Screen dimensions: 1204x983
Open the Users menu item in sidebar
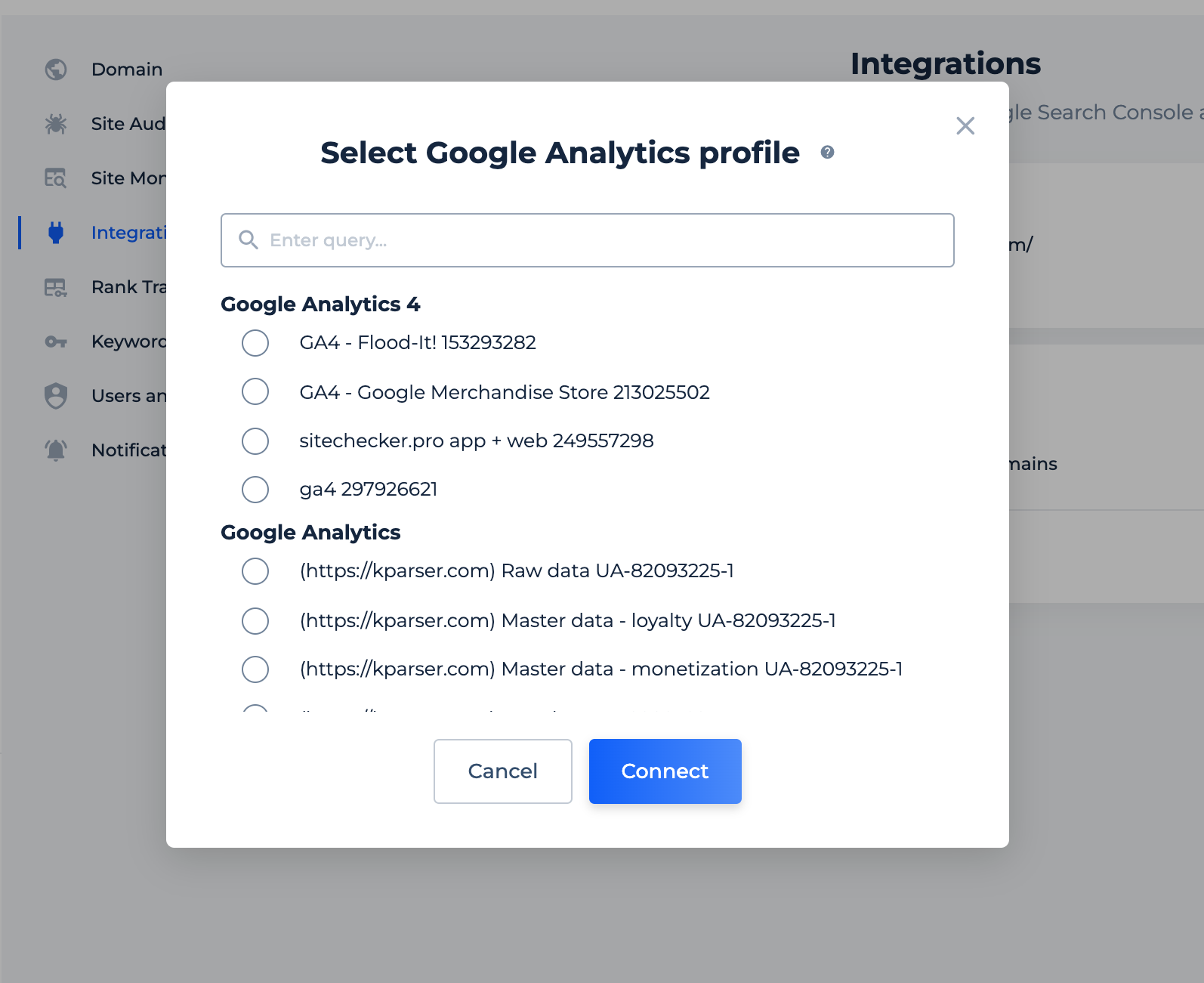pos(128,396)
